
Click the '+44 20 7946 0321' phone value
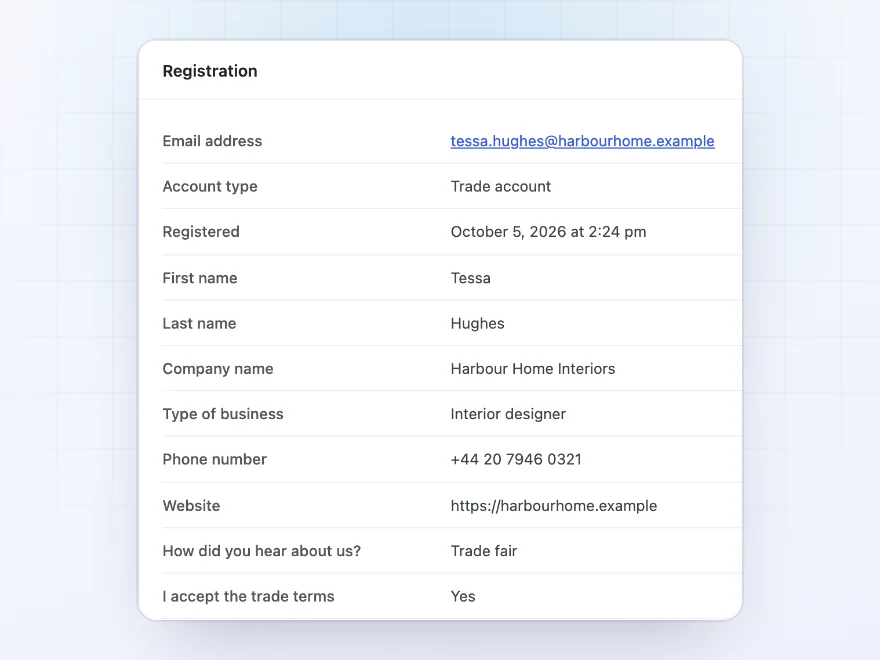tap(516, 459)
